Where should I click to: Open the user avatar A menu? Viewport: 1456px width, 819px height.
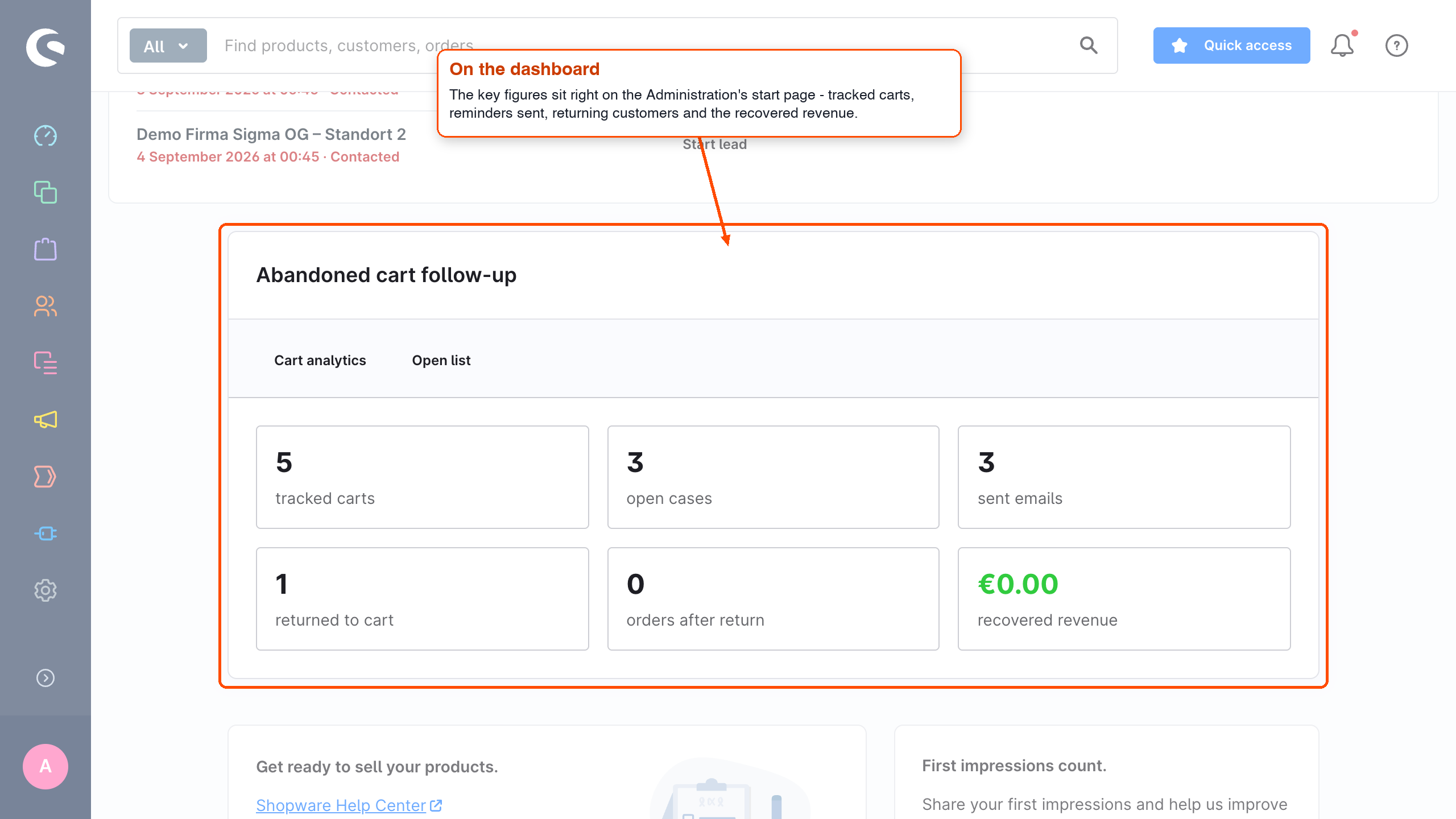pos(45,767)
